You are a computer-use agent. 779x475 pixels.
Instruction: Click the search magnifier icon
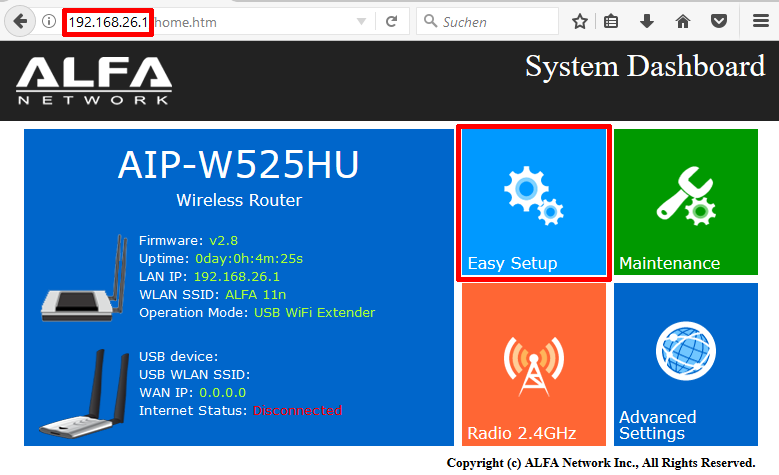(x=430, y=21)
